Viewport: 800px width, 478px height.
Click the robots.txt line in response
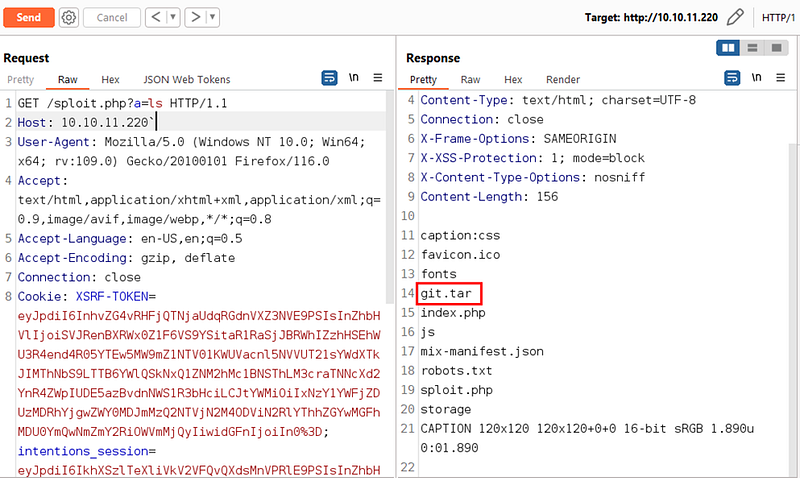click(x=457, y=371)
